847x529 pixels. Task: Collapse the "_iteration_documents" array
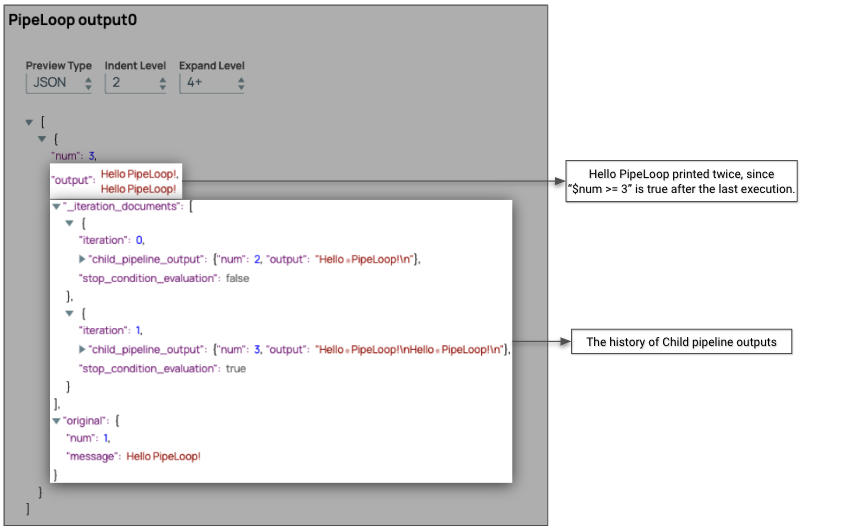tap(56, 206)
